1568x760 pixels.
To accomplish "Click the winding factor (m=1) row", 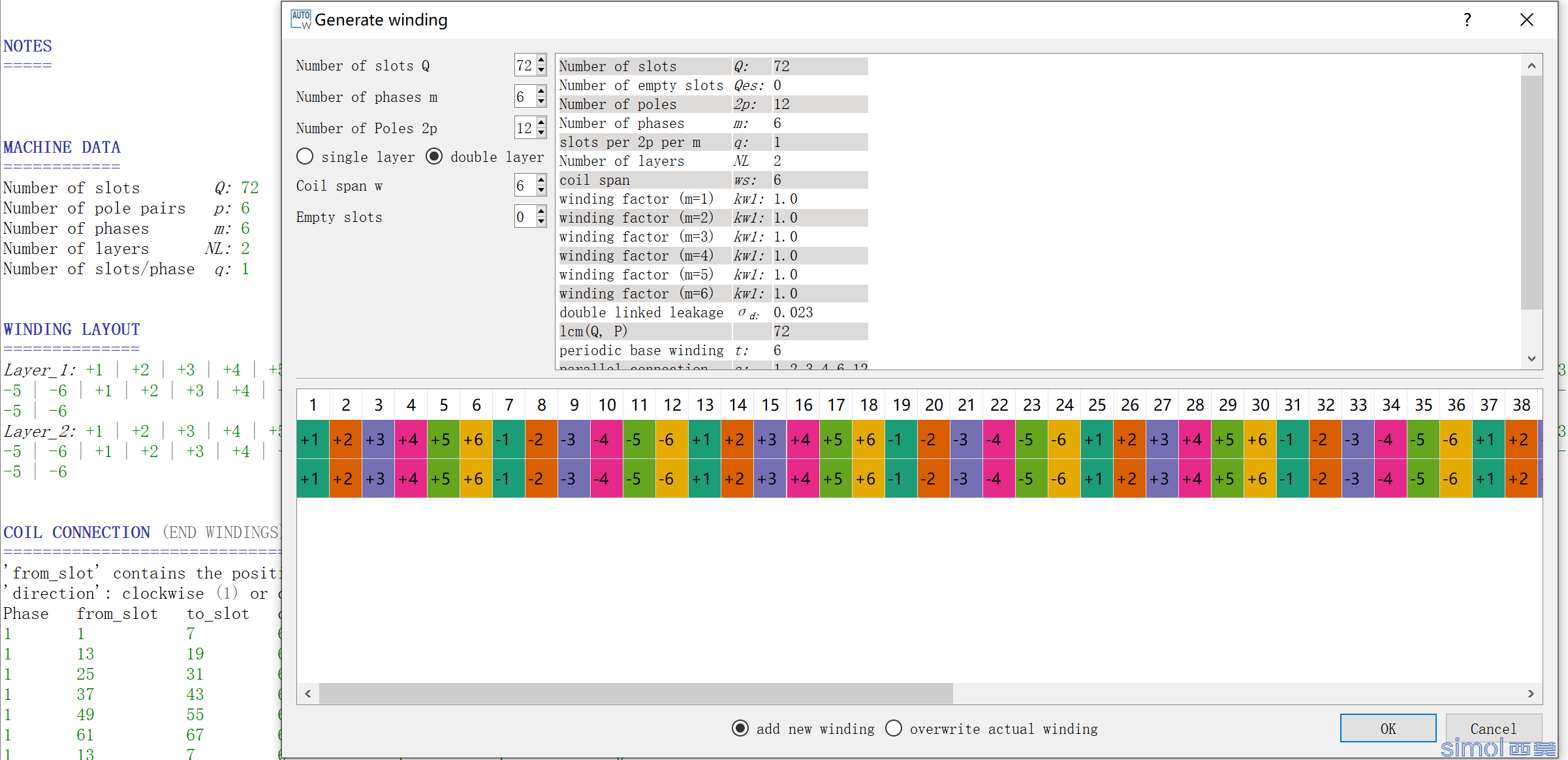I will tap(713, 198).
